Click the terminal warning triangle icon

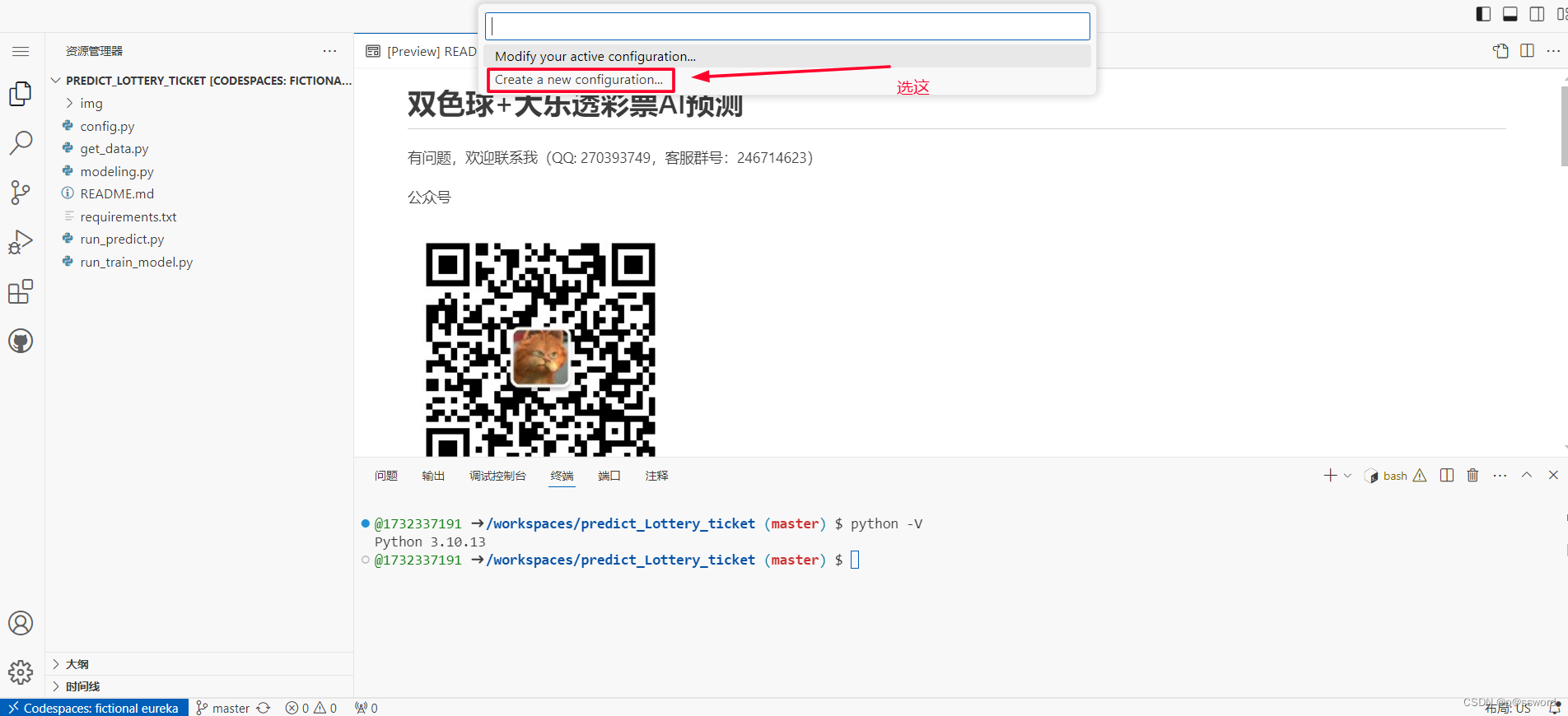click(1420, 476)
